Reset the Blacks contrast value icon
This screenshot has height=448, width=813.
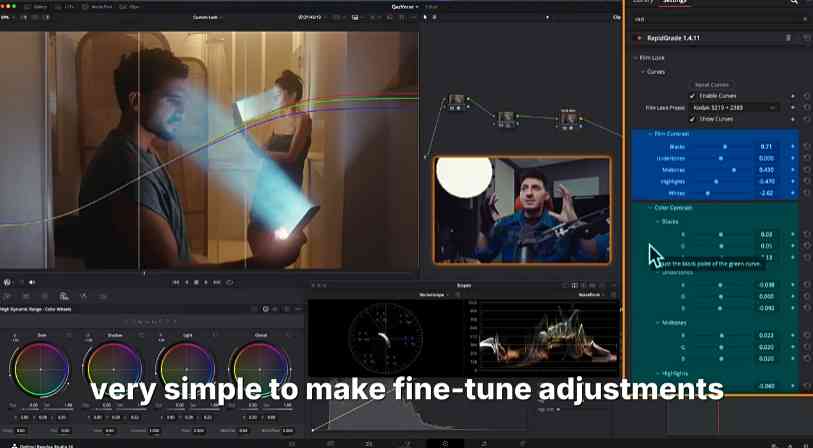pyautogui.click(x=806, y=146)
